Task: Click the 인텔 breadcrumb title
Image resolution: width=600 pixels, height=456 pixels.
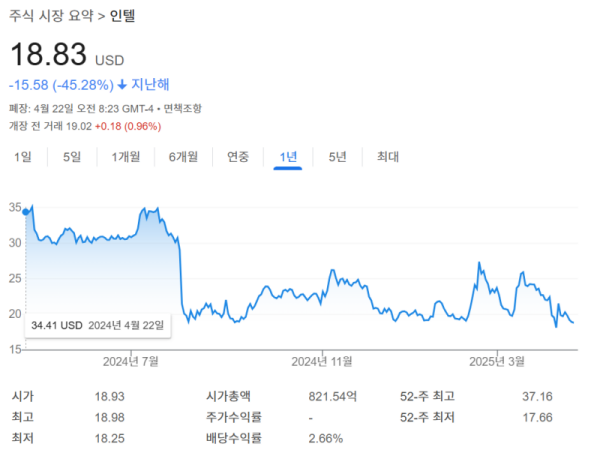Action: [x=122, y=16]
